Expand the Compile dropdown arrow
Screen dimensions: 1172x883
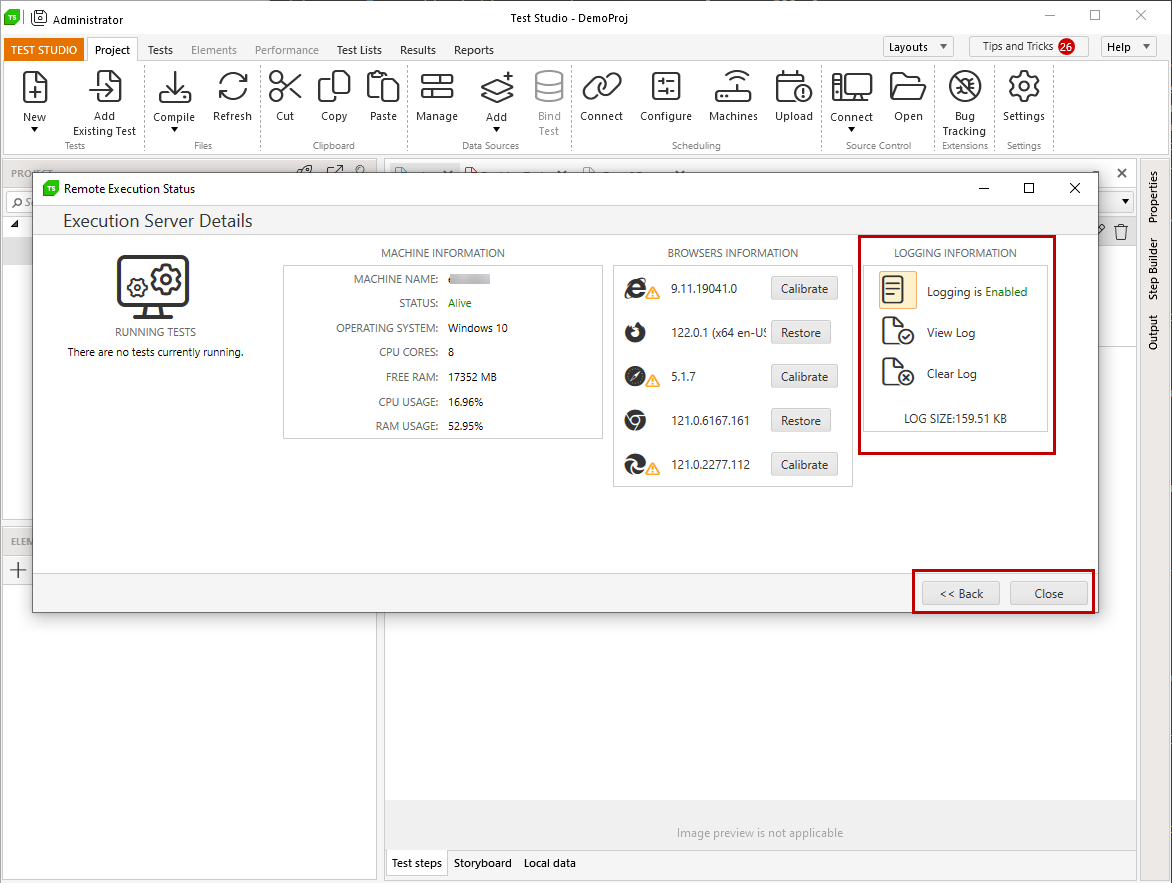[174, 130]
